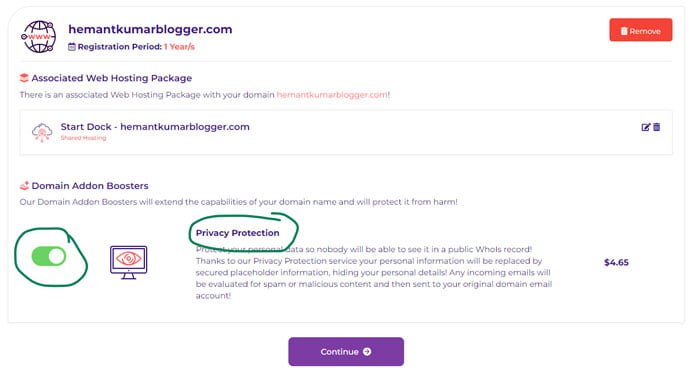Click the hemantkumarblogger.com domain heading

(x=150, y=29)
